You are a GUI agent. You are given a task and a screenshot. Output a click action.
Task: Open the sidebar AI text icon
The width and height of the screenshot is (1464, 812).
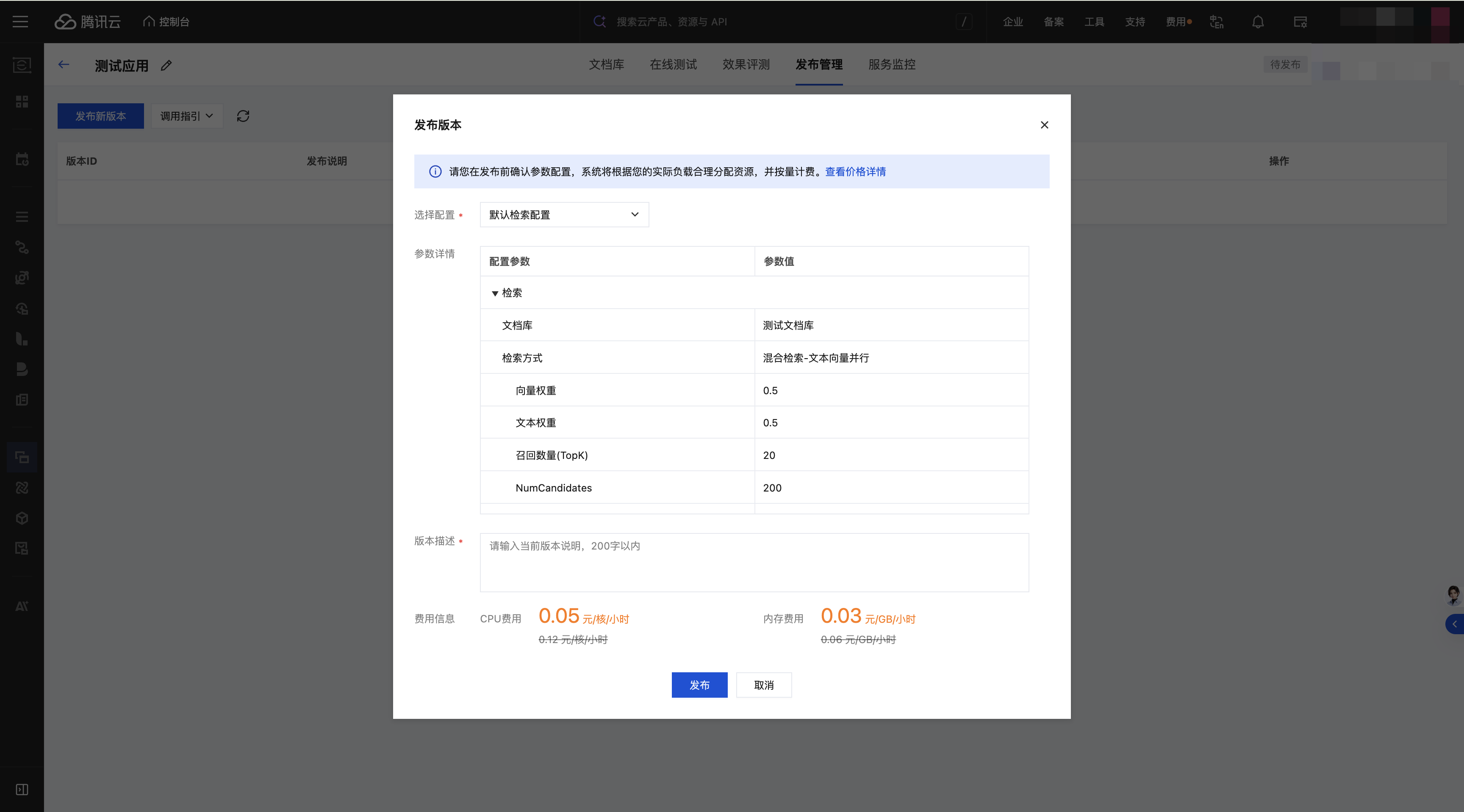(x=22, y=606)
